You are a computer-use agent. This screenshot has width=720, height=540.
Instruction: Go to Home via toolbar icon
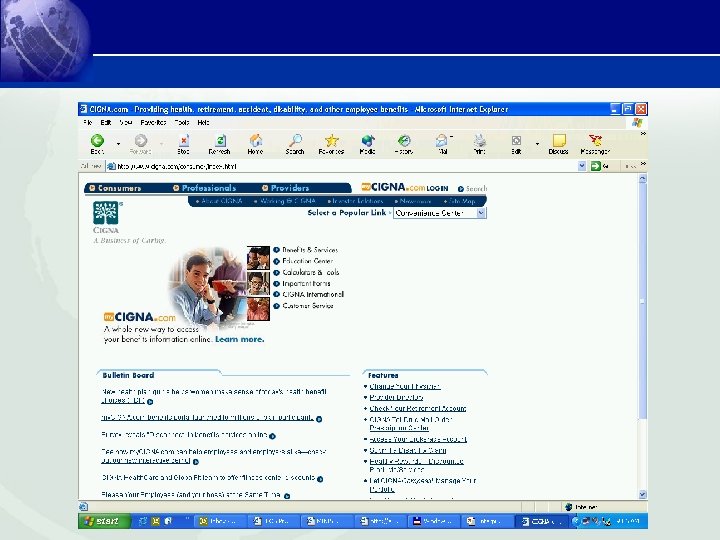point(255,144)
